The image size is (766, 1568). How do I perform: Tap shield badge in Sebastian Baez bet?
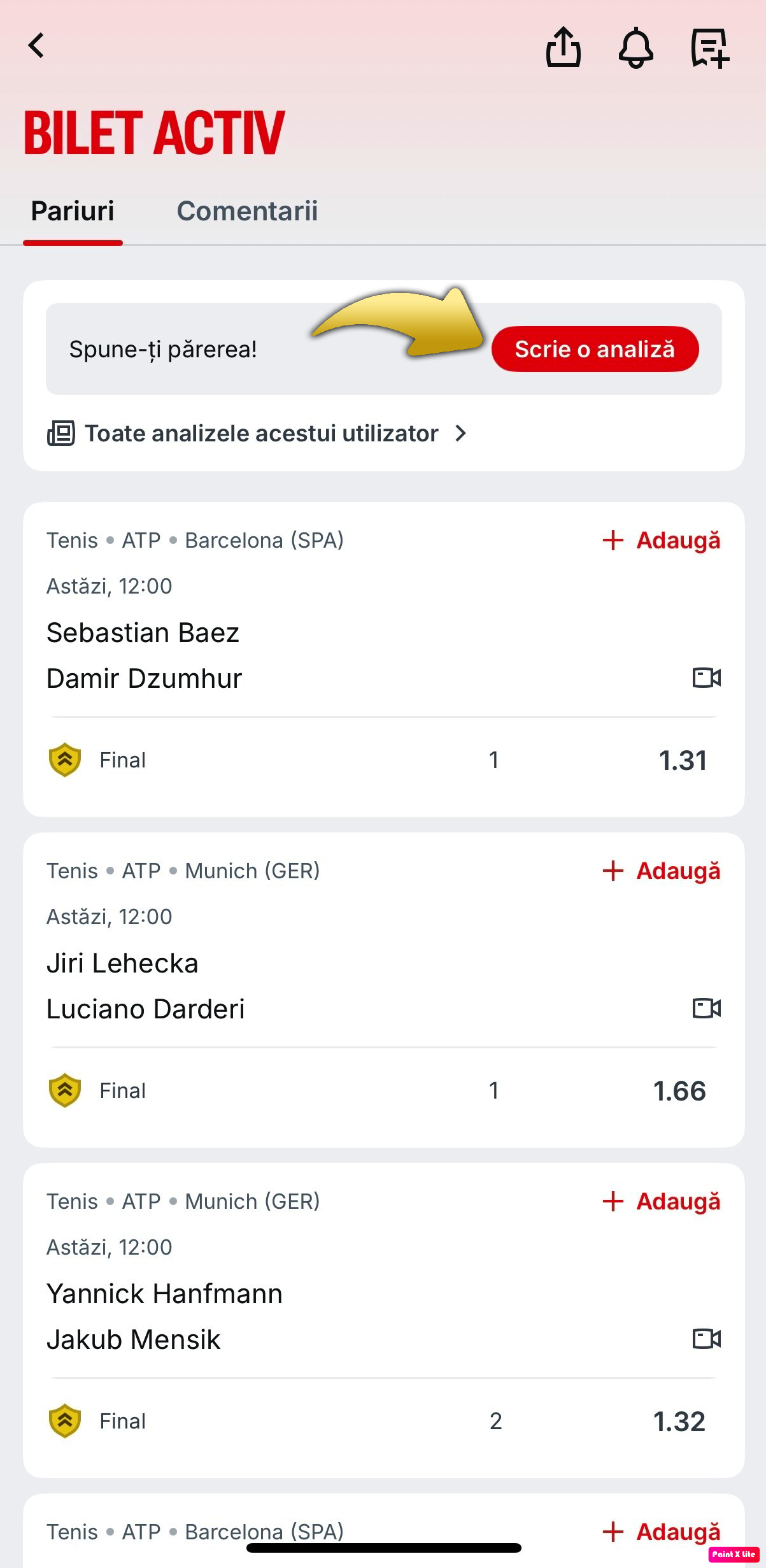tap(64, 760)
